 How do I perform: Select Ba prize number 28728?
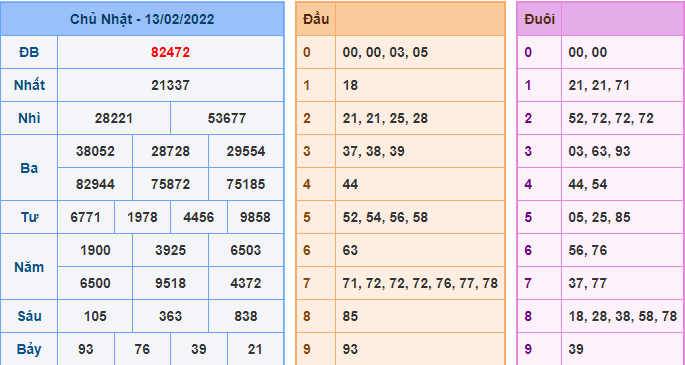point(170,151)
